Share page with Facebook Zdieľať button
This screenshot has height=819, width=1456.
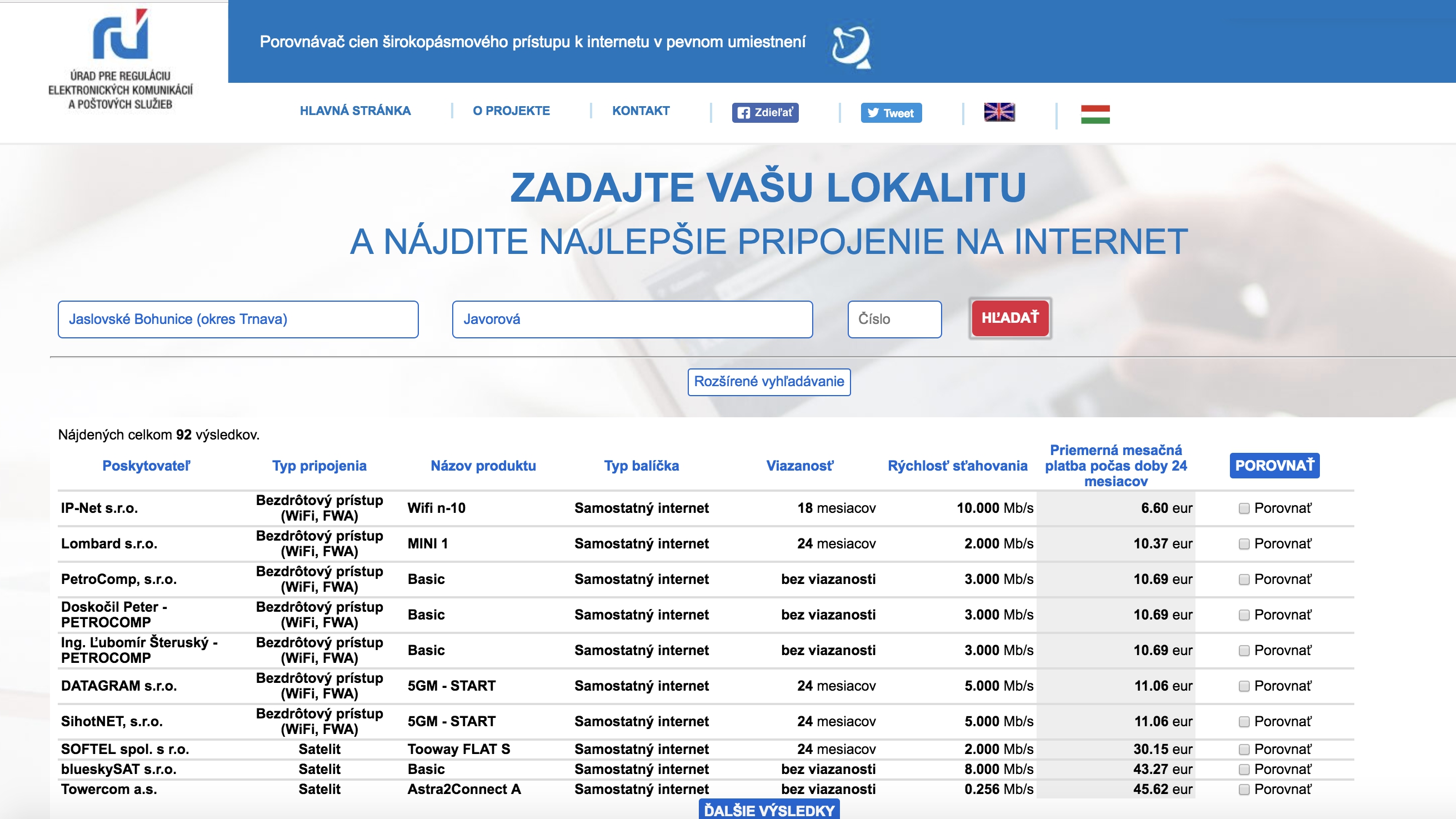point(765,112)
